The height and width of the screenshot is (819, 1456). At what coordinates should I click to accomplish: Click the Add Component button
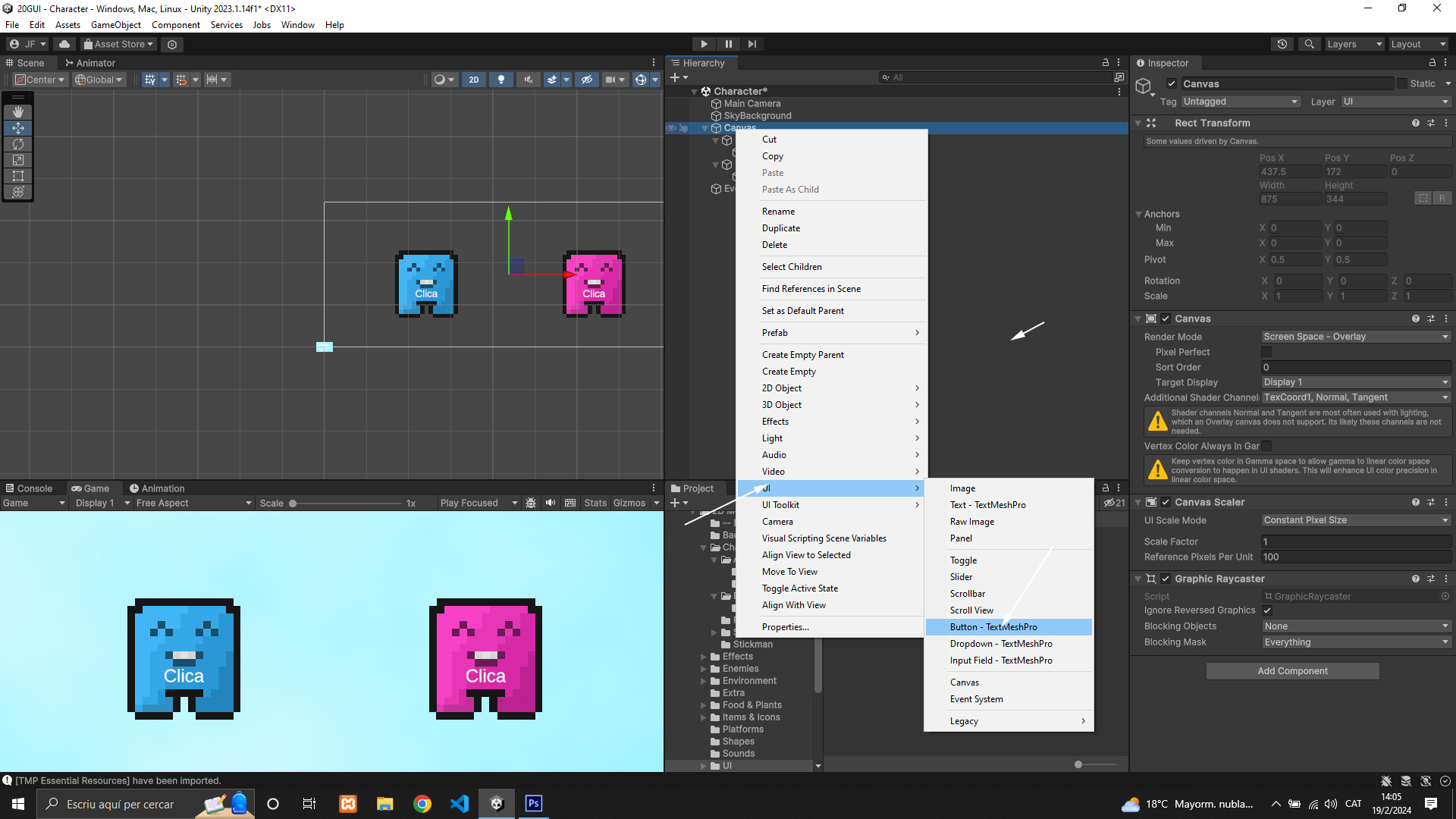click(x=1292, y=671)
